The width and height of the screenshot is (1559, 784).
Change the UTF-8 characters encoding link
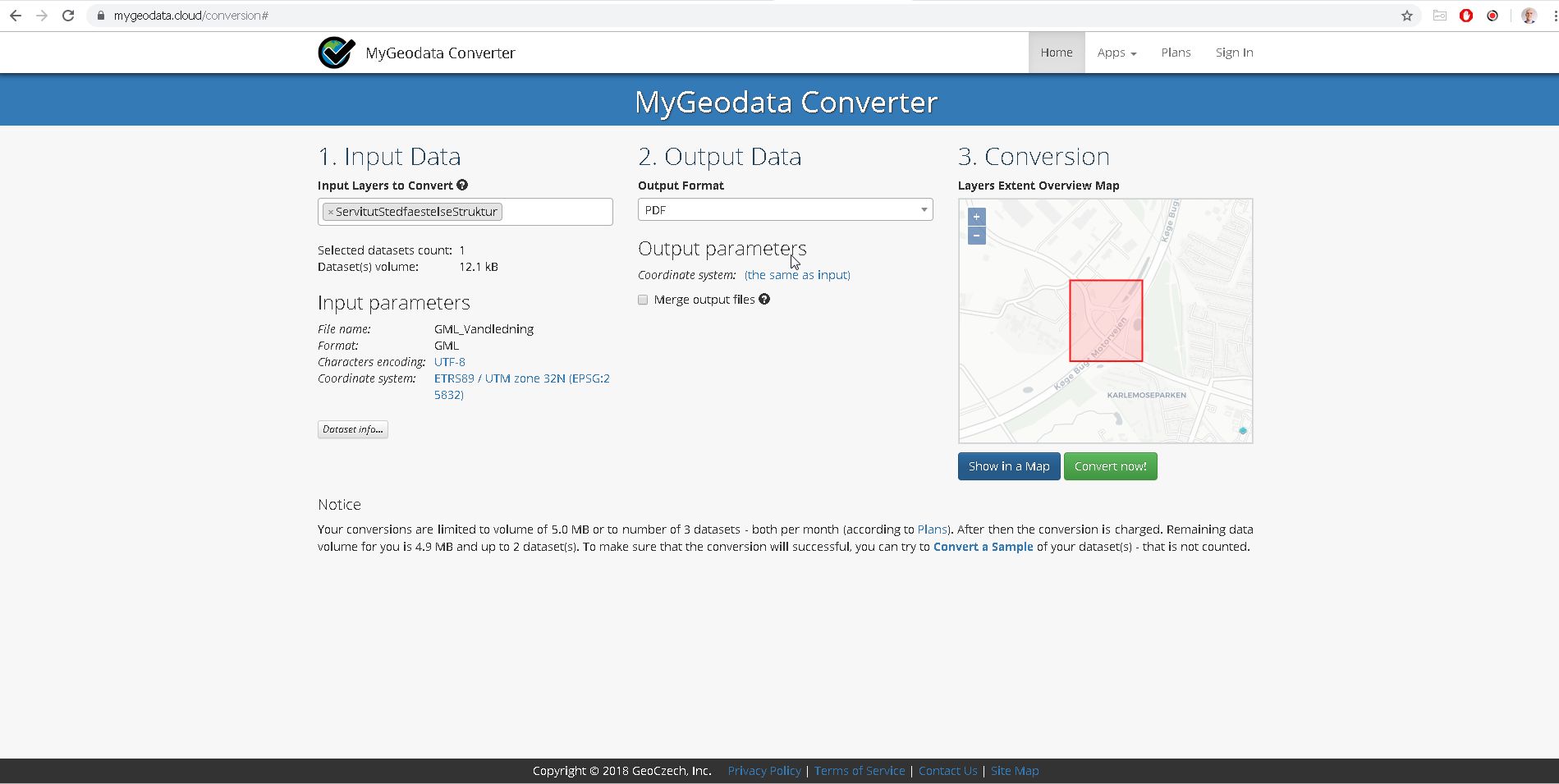point(450,362)
